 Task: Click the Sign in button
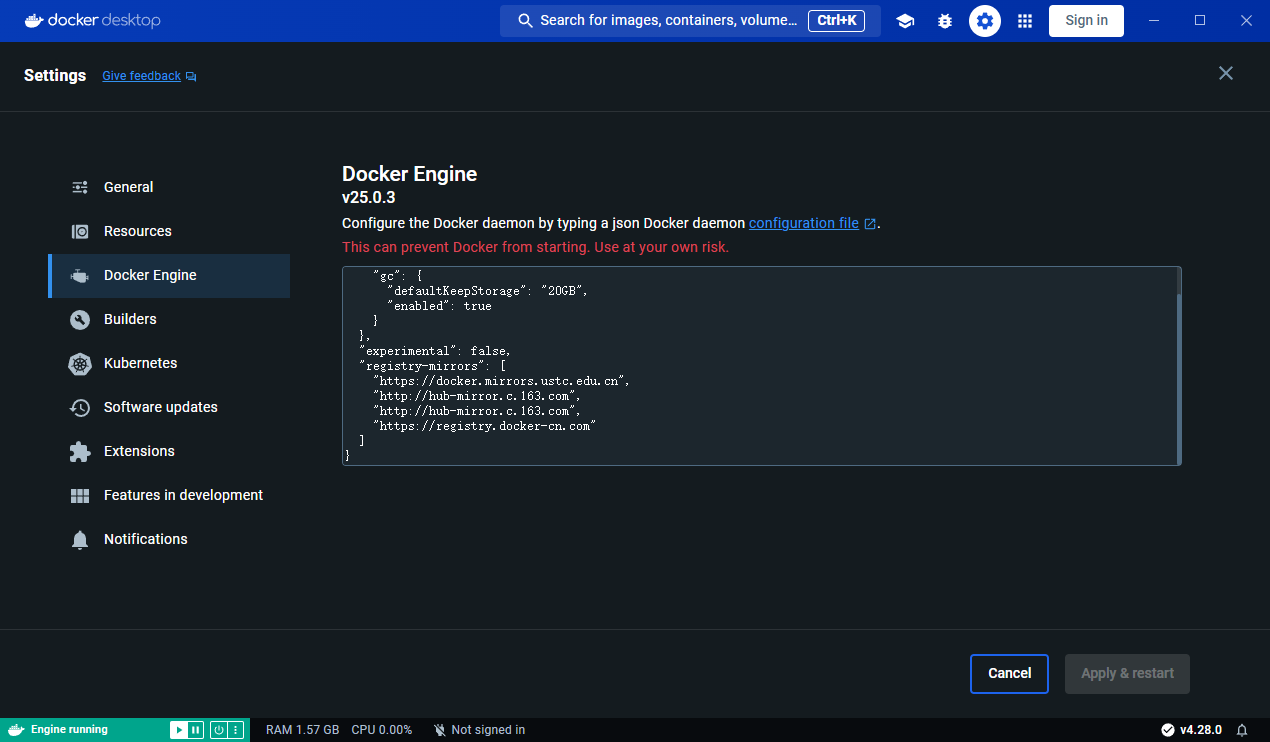point(1086,21)
